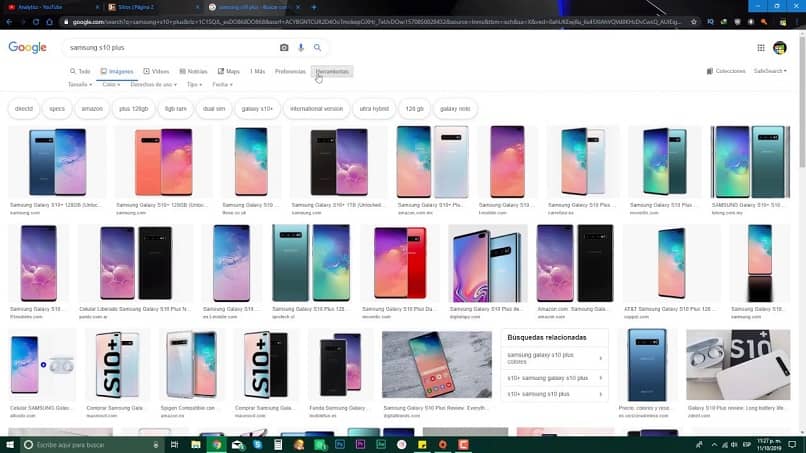Open the Google account avatar
The width and height of the screenshot is (806, 453).
(780, 48)
